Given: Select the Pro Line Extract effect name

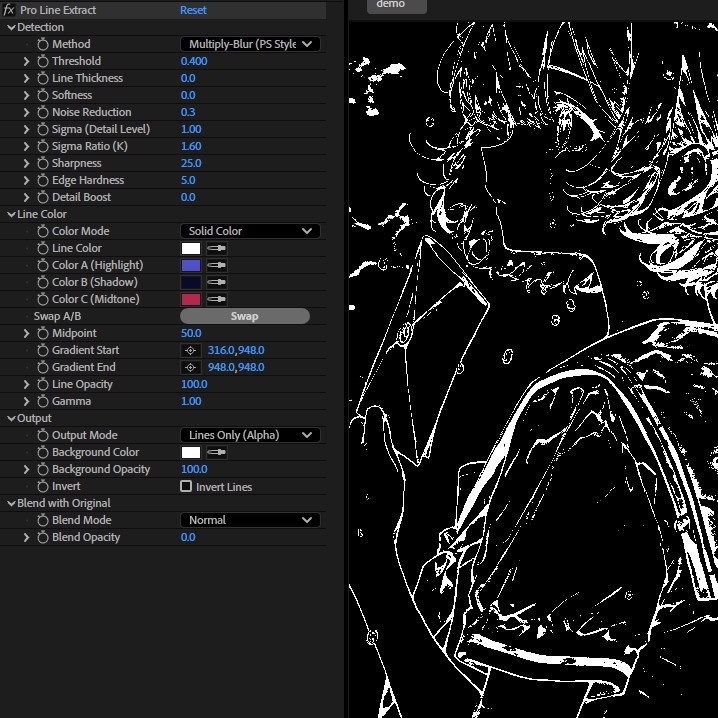Looking at the screenshot, I should pyautogui.click(x=58, y=10).
